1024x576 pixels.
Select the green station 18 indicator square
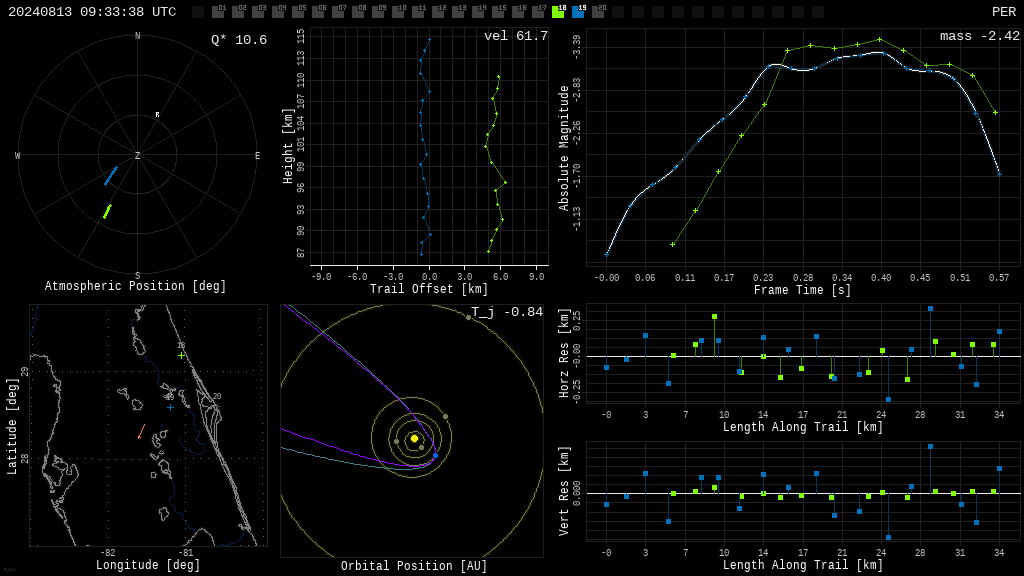558,12
